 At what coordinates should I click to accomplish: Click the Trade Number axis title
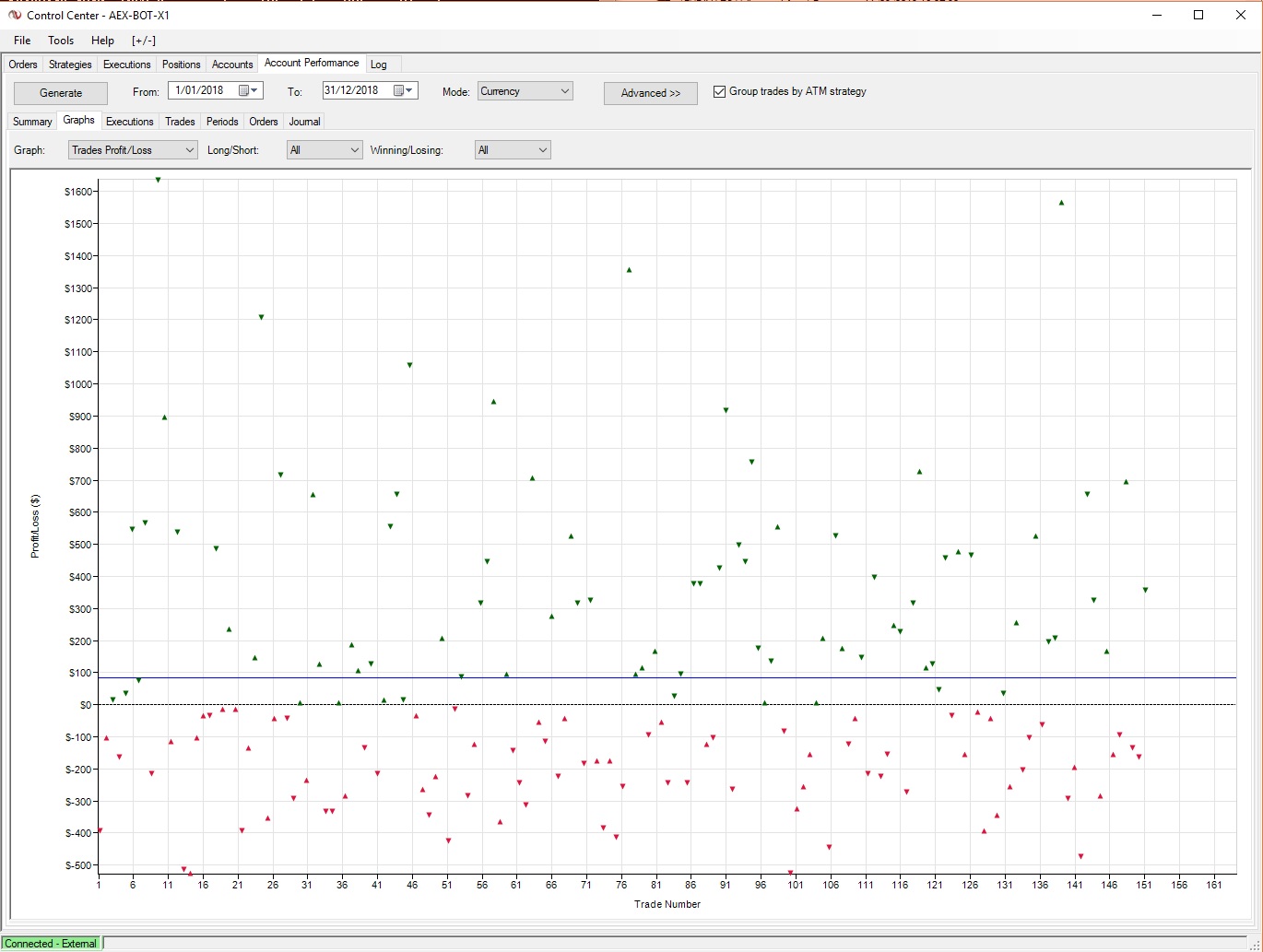pyautogui.click(x=667, y=904)
